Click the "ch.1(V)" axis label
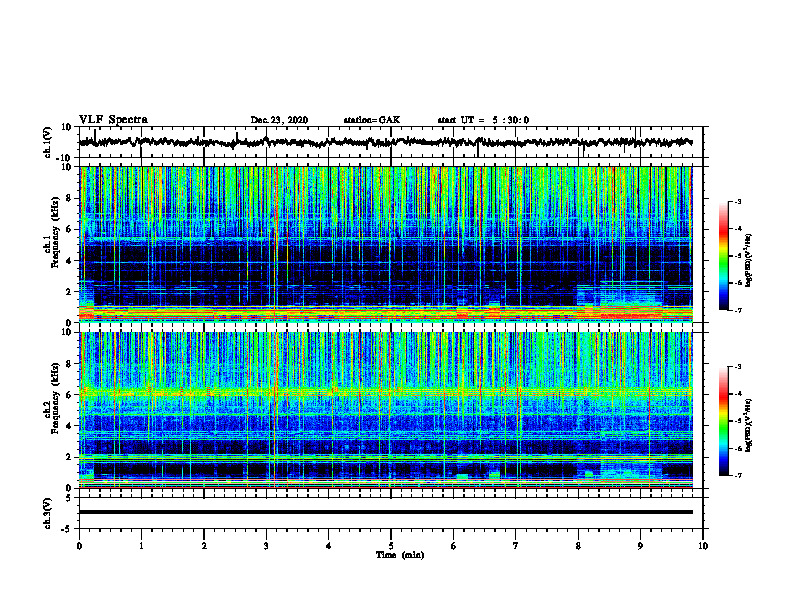 (48, 142)
